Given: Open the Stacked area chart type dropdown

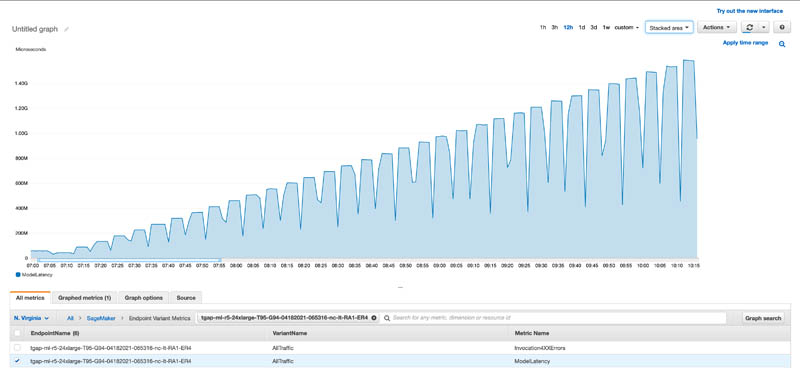Looking at the screenshot, I should click(x=669, y=28).
